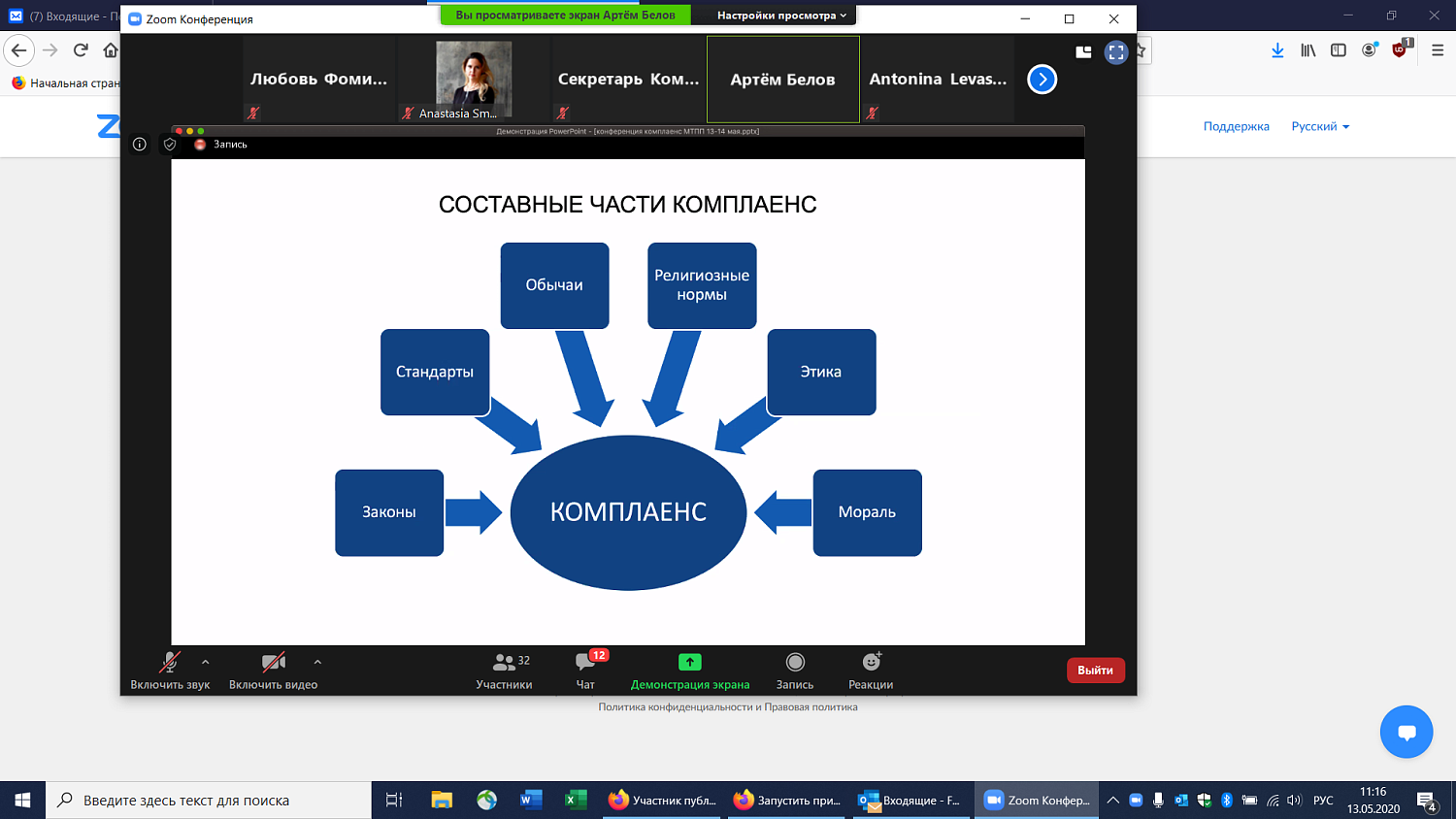Open Firefox account icon

[x=1369, y=50]
